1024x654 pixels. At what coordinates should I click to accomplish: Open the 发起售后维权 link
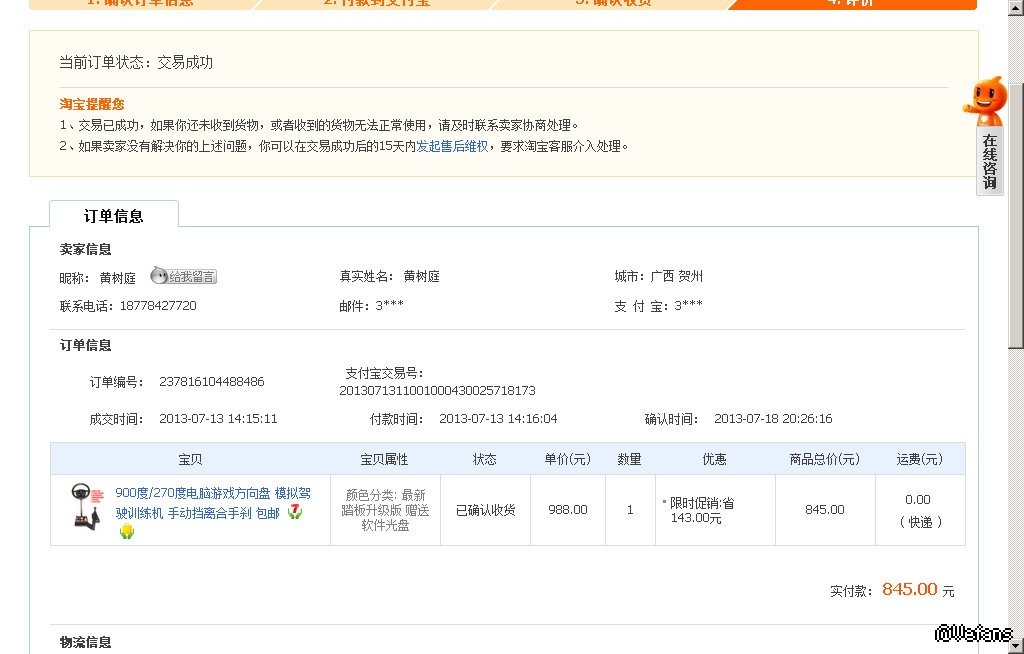(452, 146)
